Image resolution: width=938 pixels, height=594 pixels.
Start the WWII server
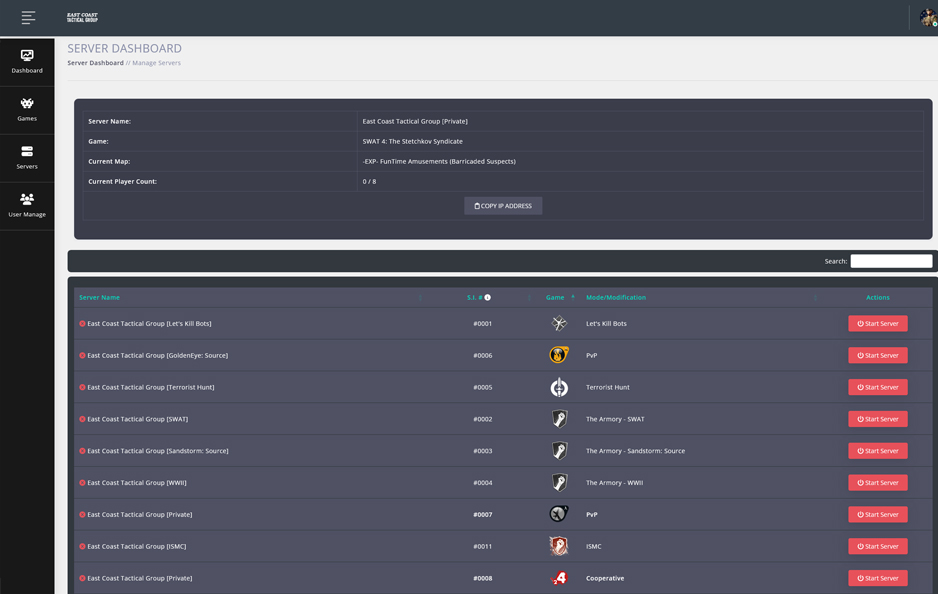tap(877, 483)
